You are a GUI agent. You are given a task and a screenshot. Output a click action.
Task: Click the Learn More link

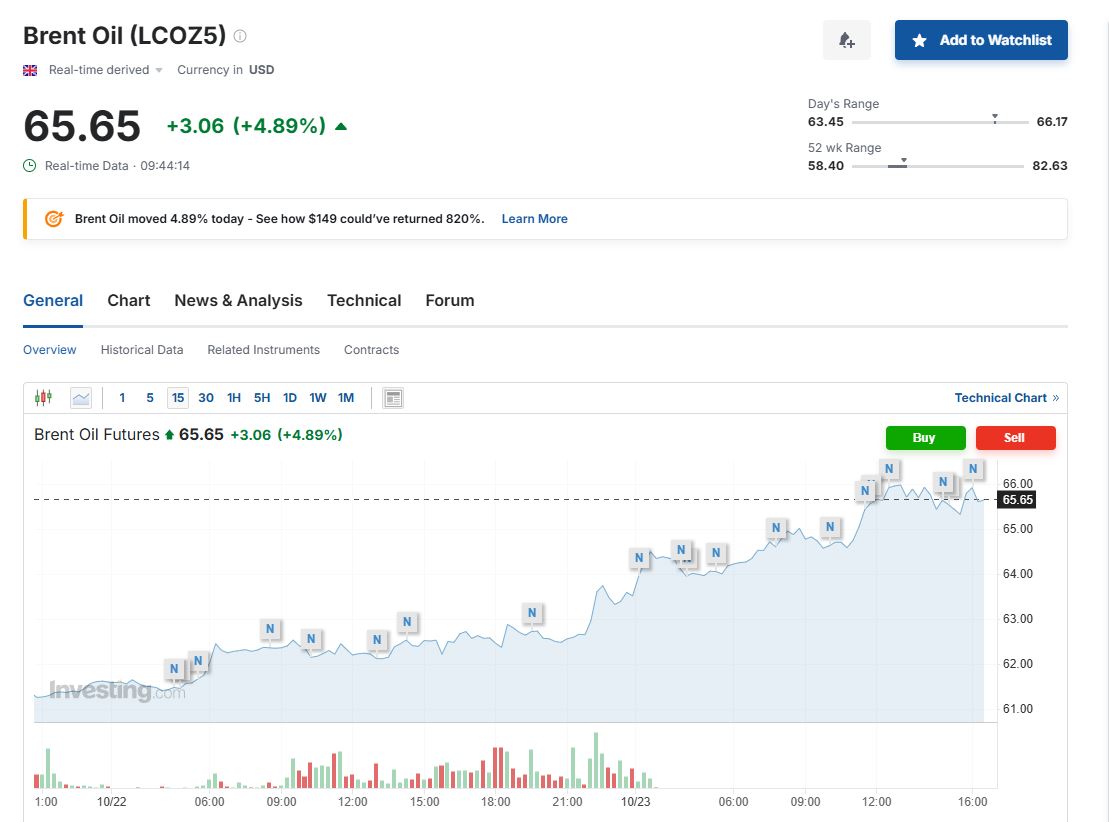[x=534, y=219]
